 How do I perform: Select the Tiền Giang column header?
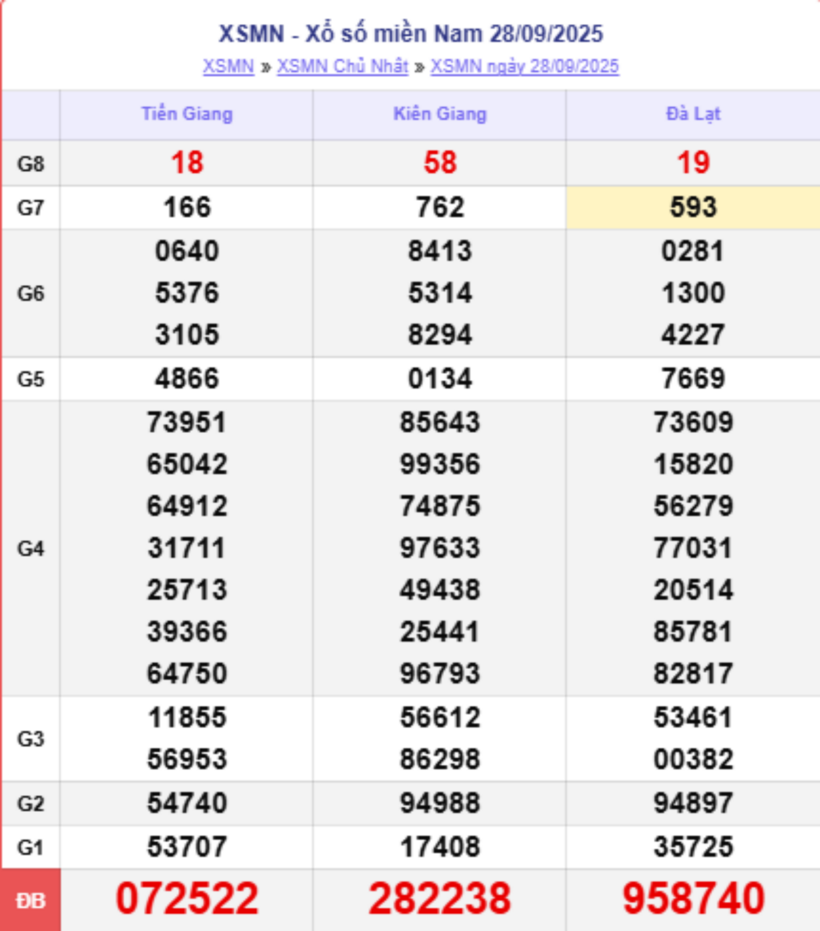[186, 114]
